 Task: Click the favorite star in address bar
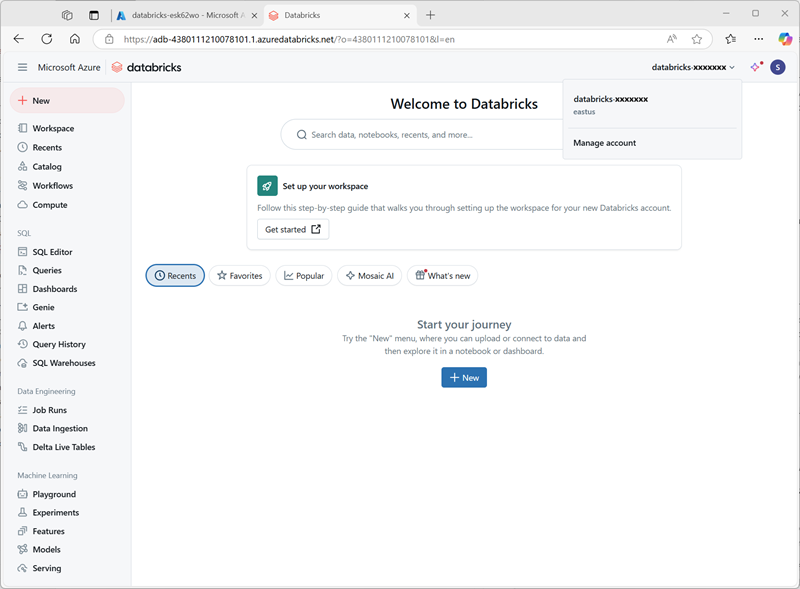696,39
